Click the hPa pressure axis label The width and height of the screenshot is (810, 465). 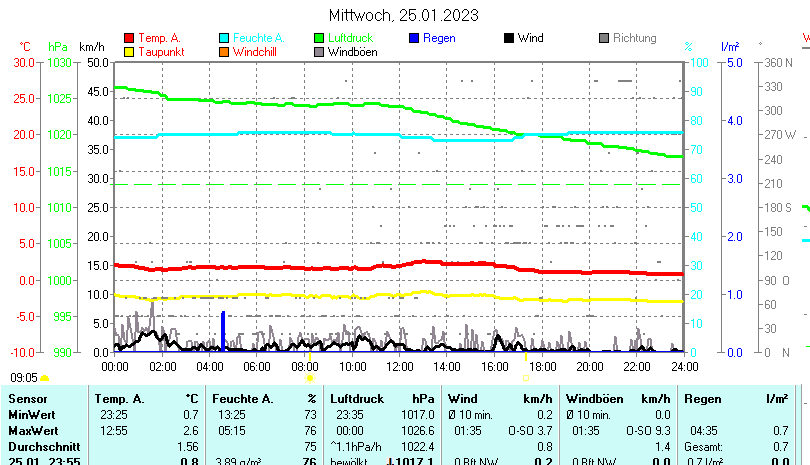(58, 47)
